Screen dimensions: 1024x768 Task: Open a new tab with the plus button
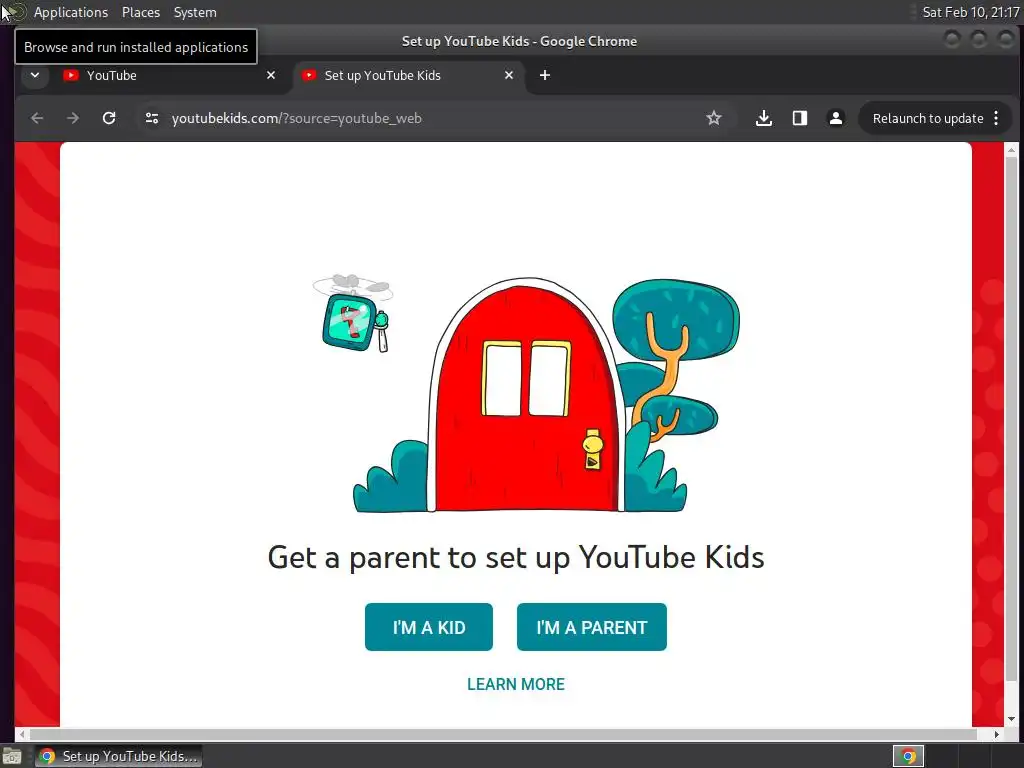(x=545, y=75)
